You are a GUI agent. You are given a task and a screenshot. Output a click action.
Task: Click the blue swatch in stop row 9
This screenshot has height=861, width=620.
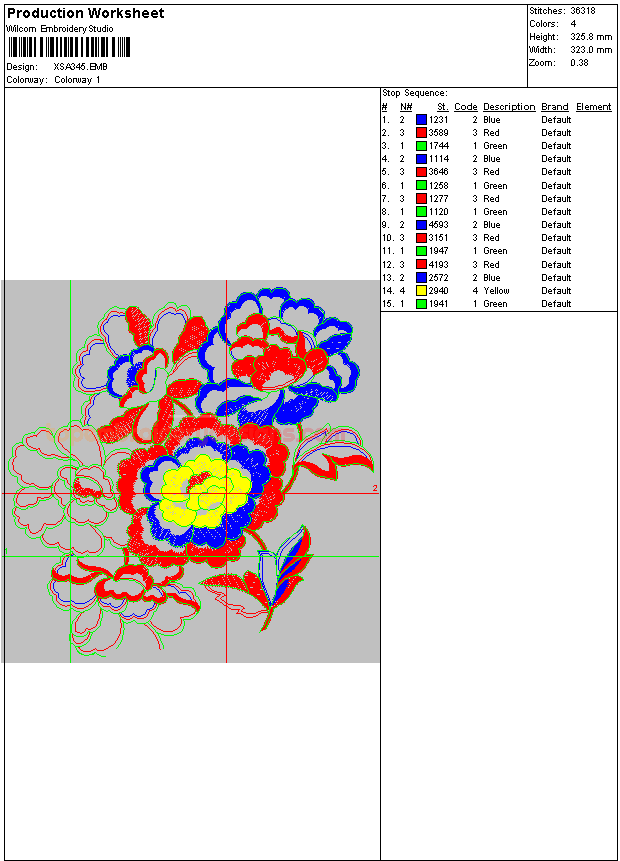point(421,225)
